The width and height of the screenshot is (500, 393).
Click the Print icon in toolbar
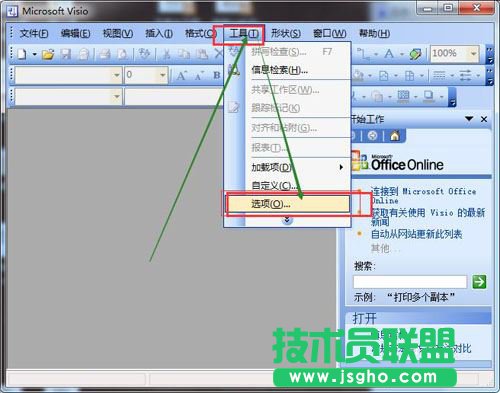tap(105, 54)
